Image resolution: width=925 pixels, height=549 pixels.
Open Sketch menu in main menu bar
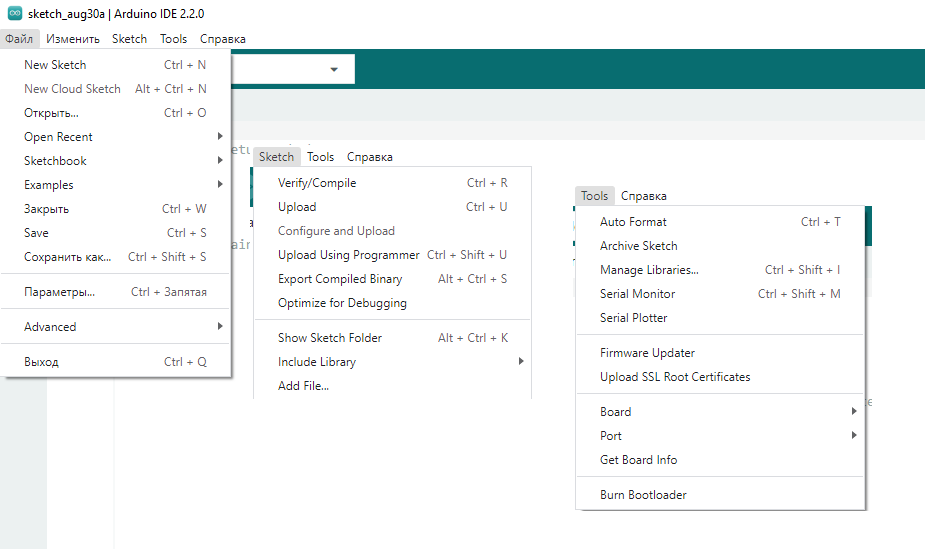point(130,39)
